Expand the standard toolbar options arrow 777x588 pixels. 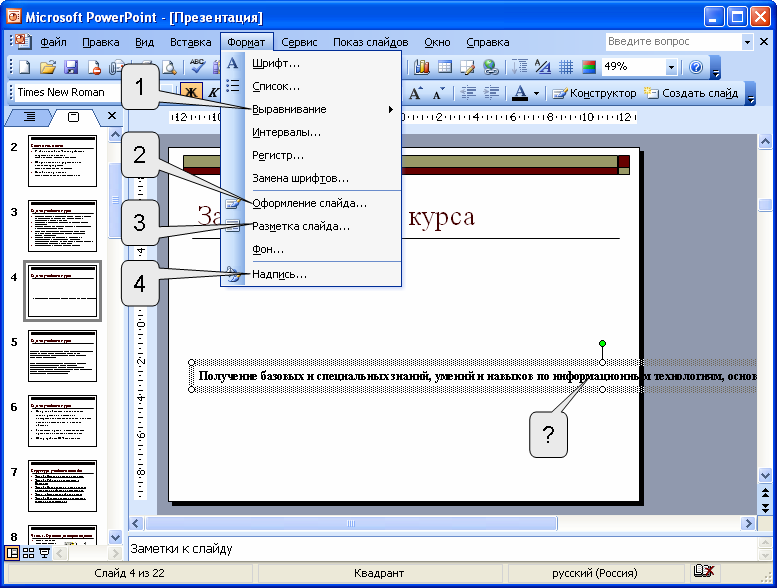pyautogui.click(x=715, y=68)
